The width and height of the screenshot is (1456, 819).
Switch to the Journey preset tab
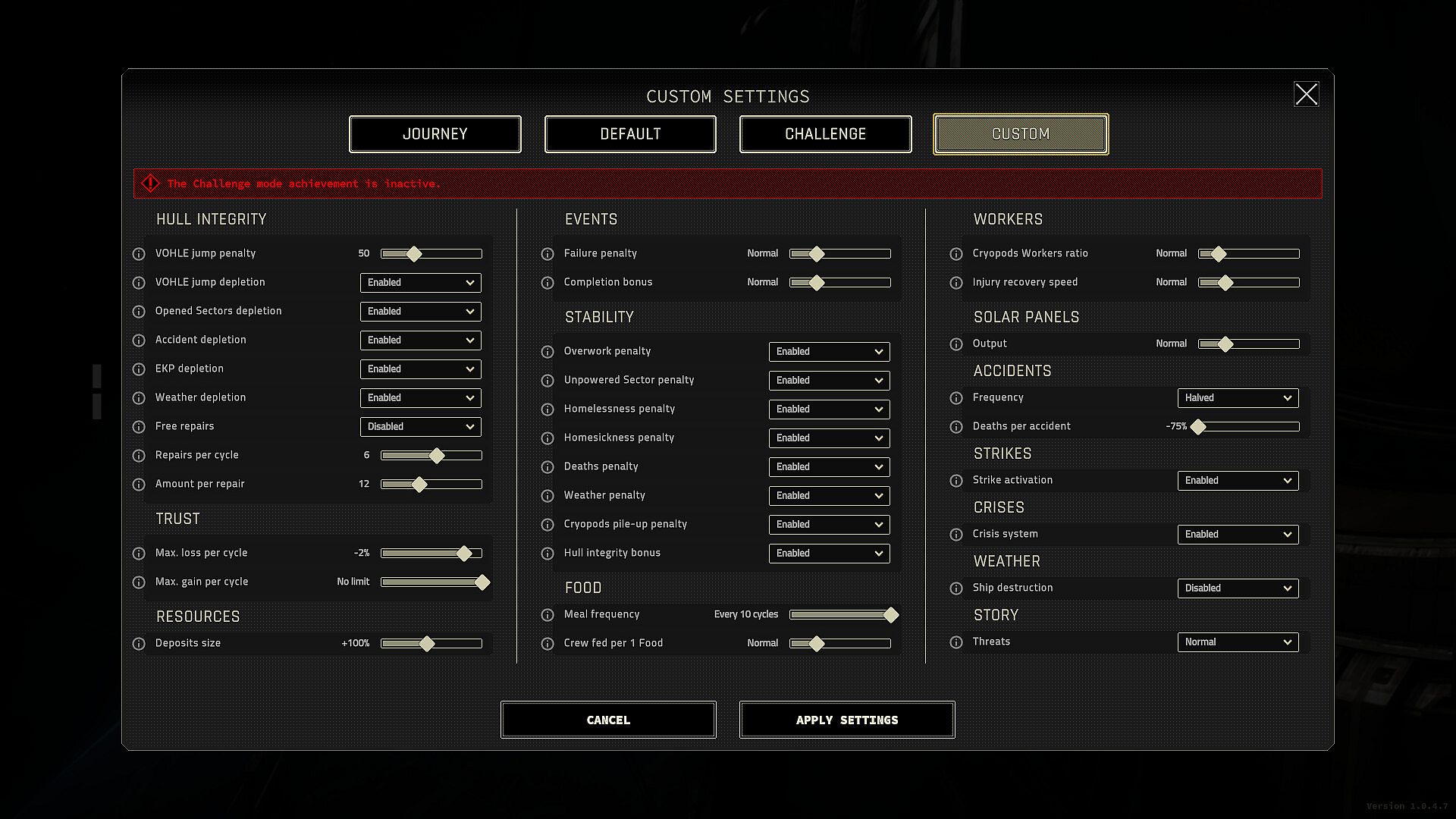[x=435, y=134]
